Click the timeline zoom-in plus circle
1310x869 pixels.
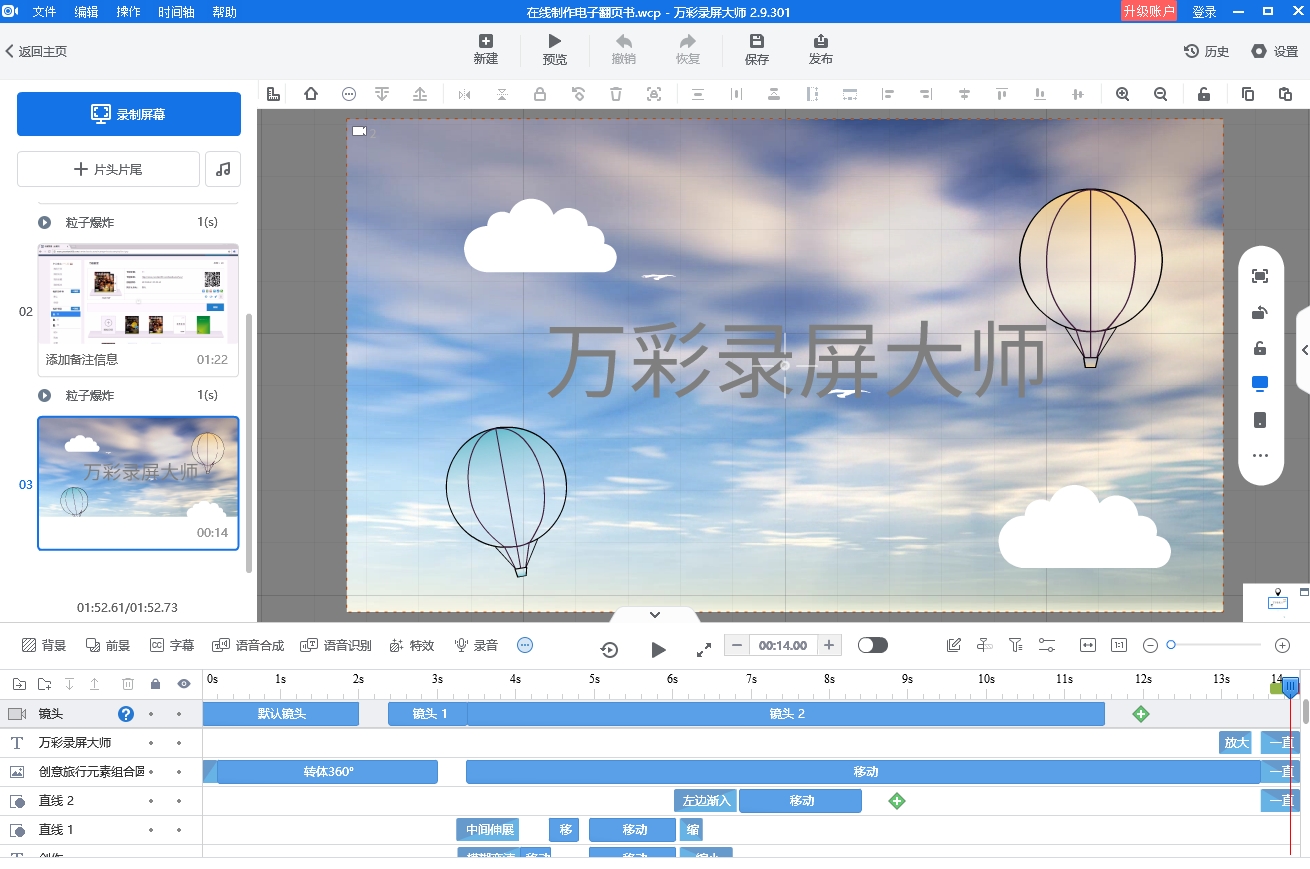(x=1283, y=645)
